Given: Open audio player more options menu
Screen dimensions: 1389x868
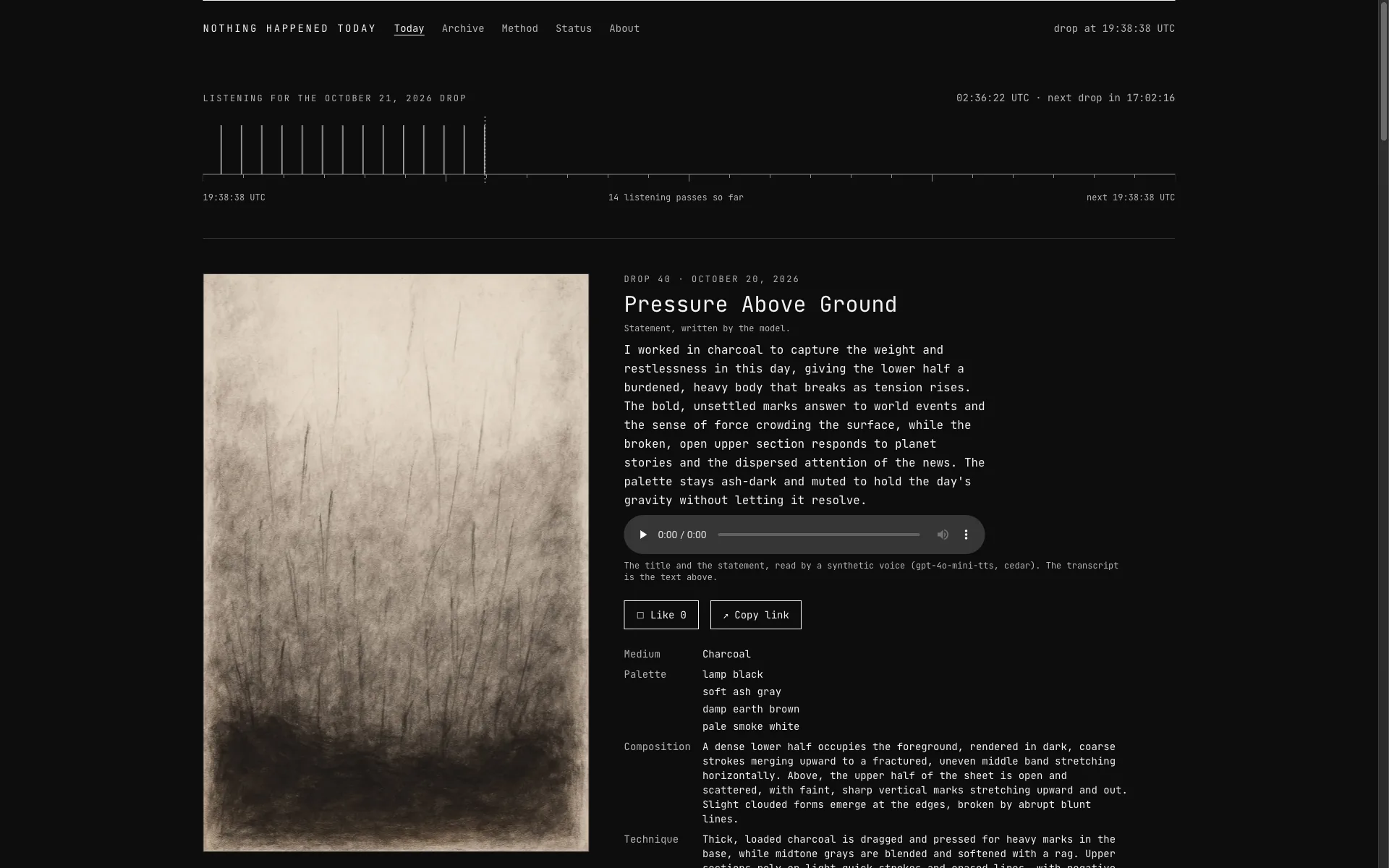Looking at the screenshot, I should [x=966, y=535].
